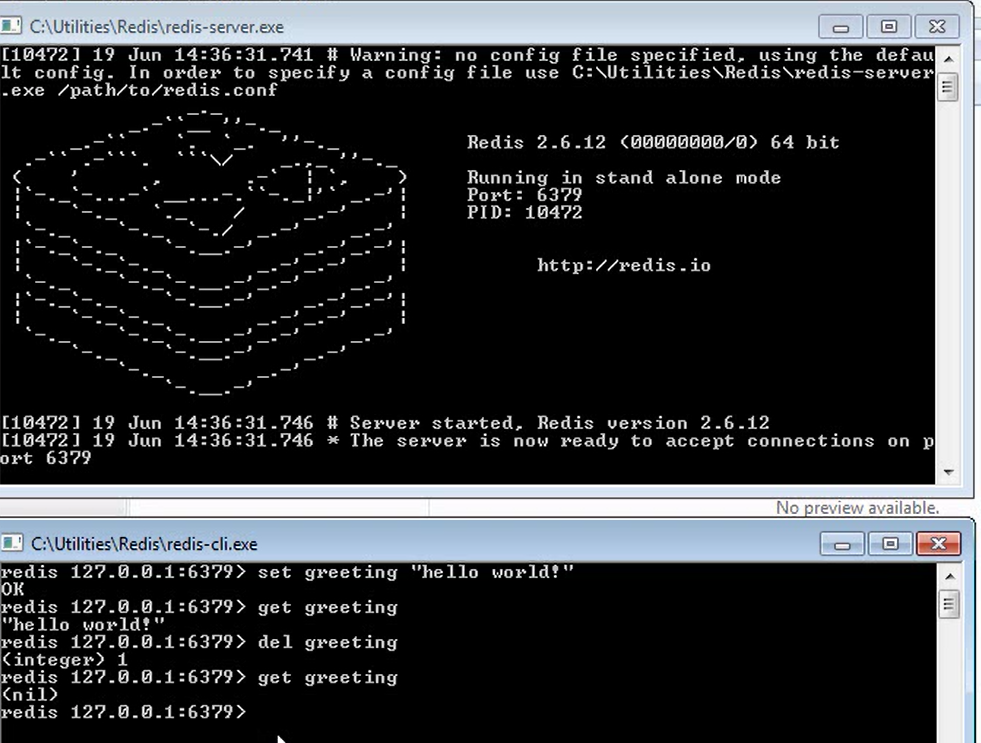981x743 pixels.
Task: Close the redis-cli.exe window
Action: click(938, 544)
